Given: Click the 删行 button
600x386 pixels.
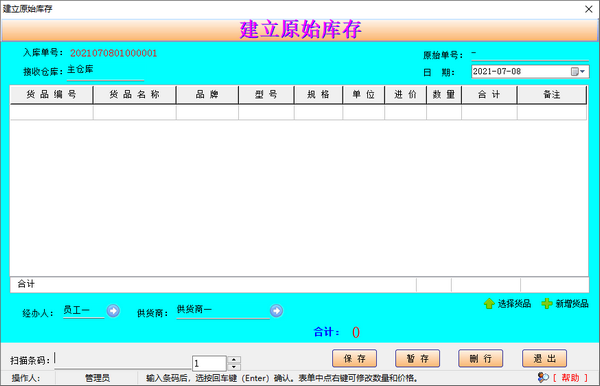Looking at the screenshot, I should pyautogui.click(x=481, y=358).
